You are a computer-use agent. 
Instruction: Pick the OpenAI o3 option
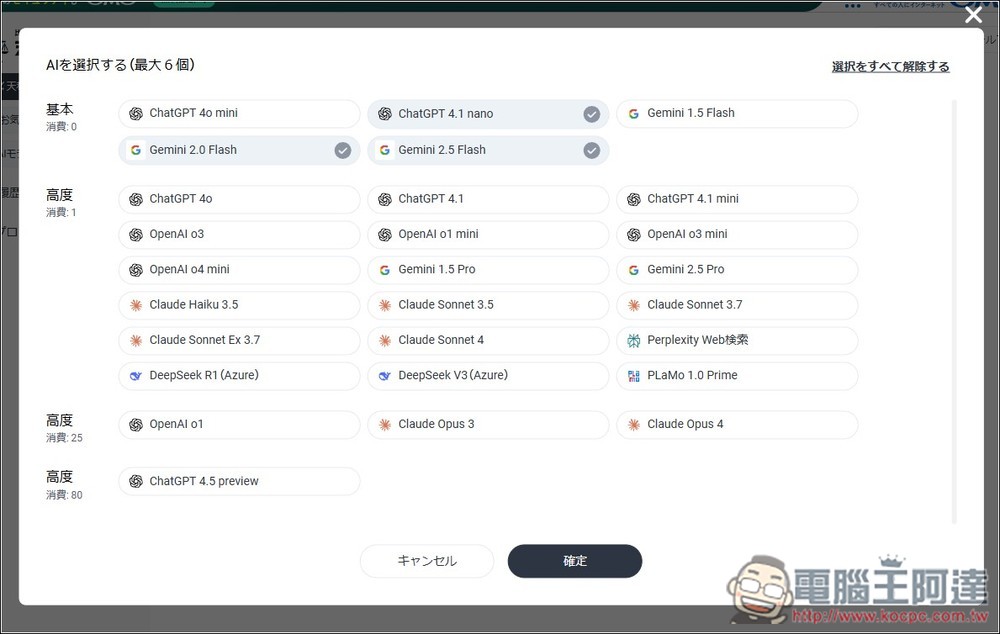[239, 234]
